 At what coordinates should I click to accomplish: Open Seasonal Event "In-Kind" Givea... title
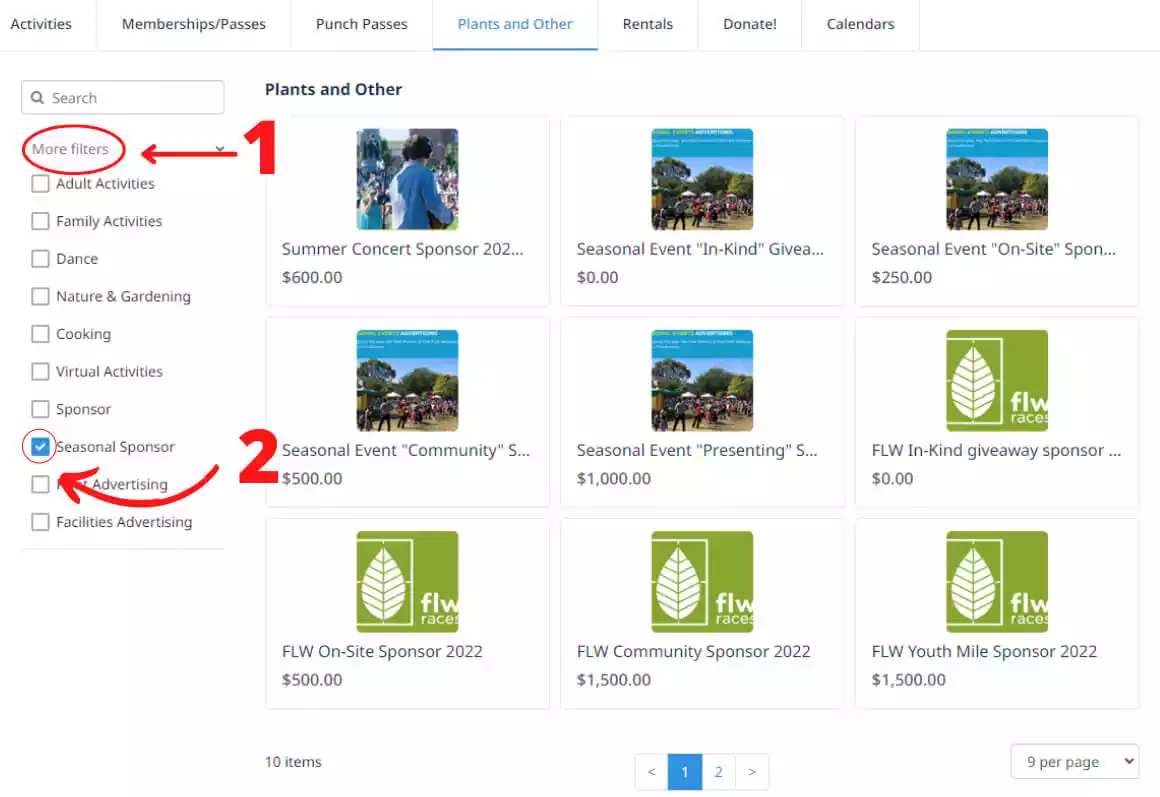(700, 249)
